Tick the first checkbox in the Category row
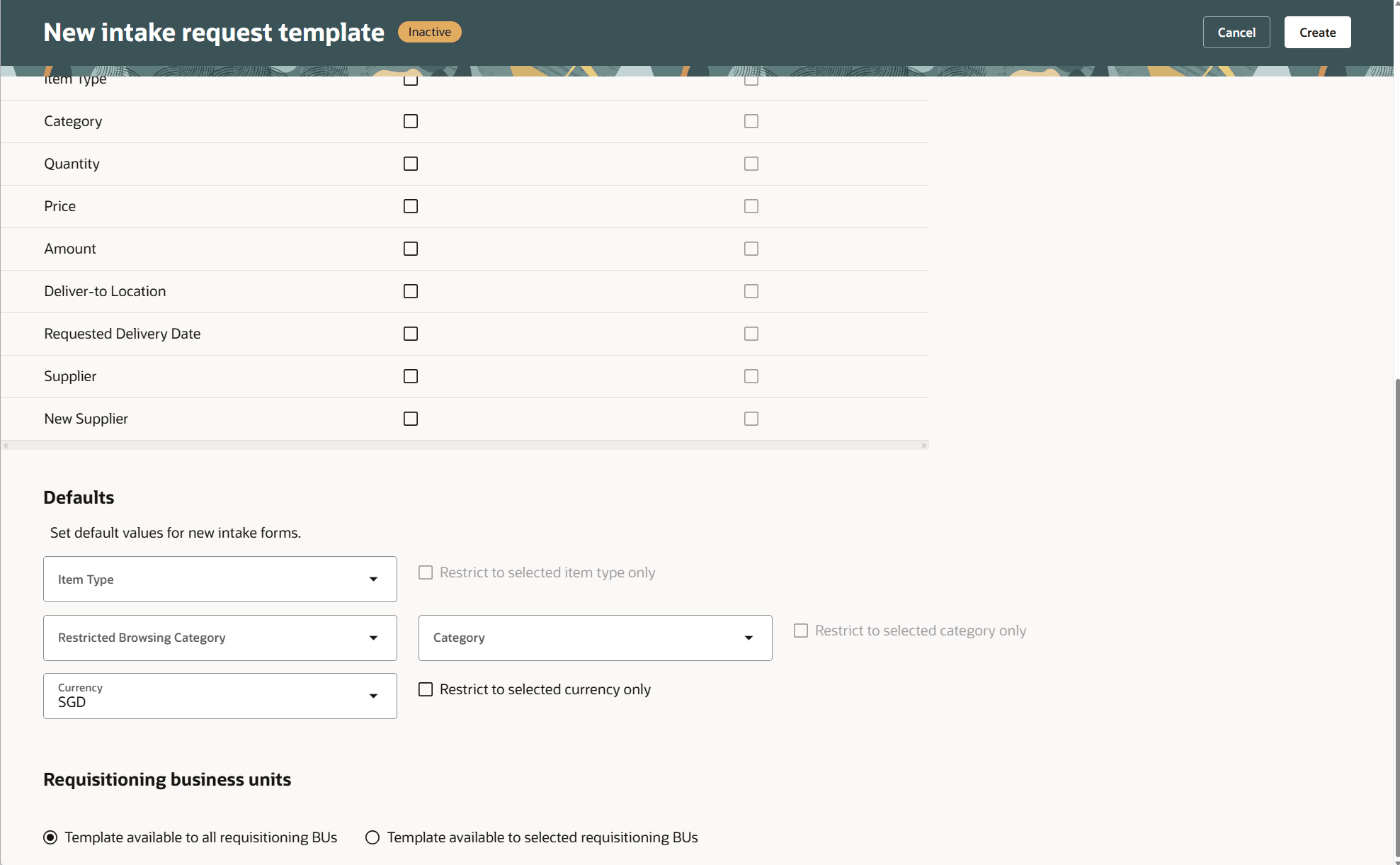Image resolution: width=1400 pixels, height=865 pixels. coord(411,121)
